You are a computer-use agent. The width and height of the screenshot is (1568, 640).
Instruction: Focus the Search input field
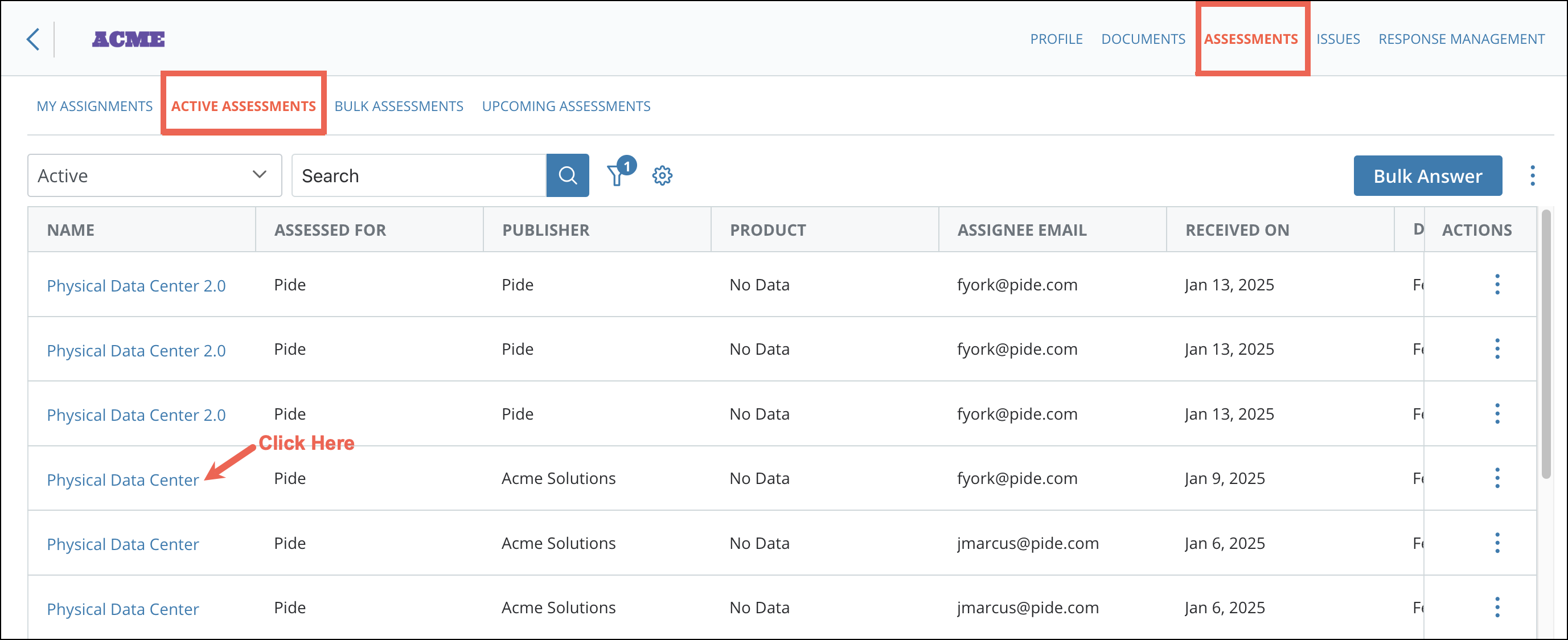pos(419,175)
